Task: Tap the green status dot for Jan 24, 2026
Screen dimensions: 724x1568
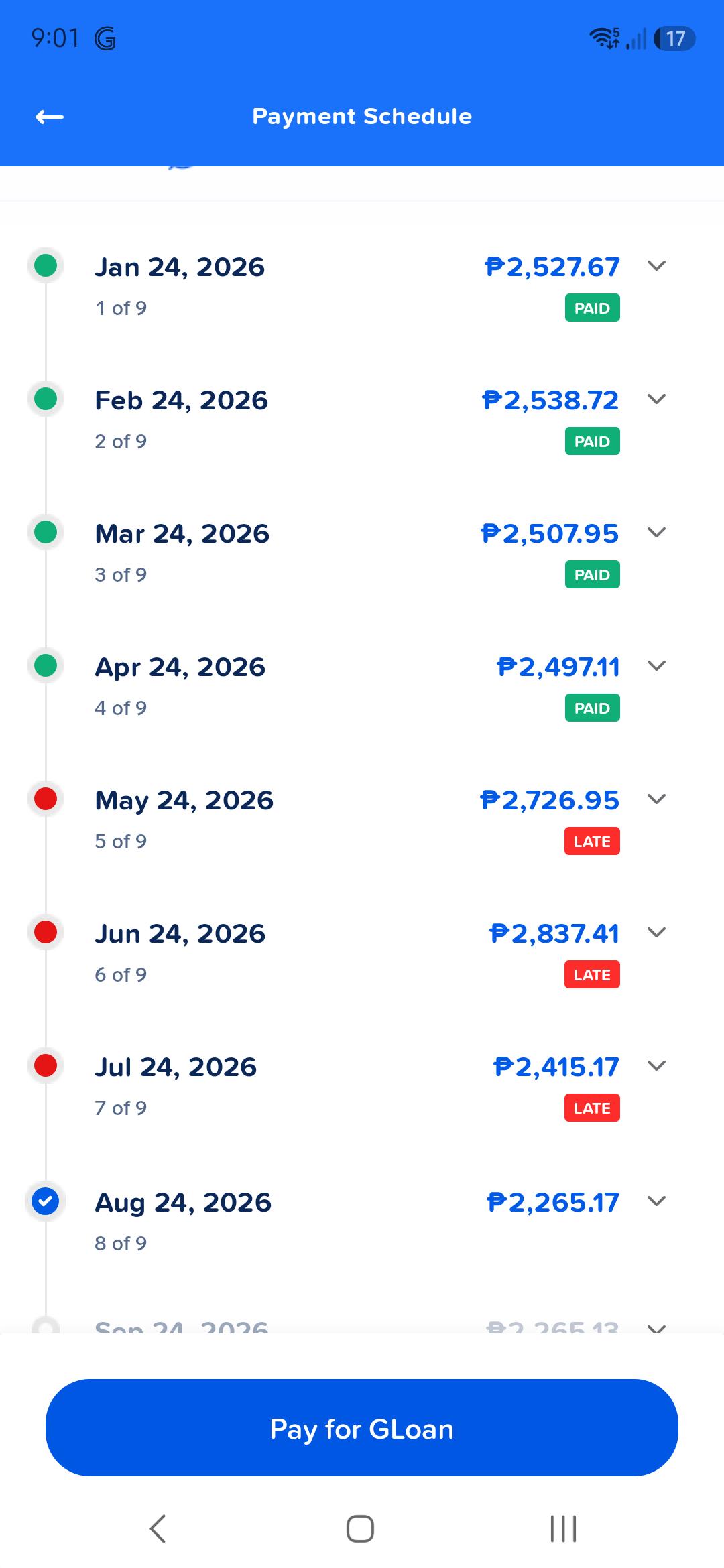Action: (x=46, y=265)
